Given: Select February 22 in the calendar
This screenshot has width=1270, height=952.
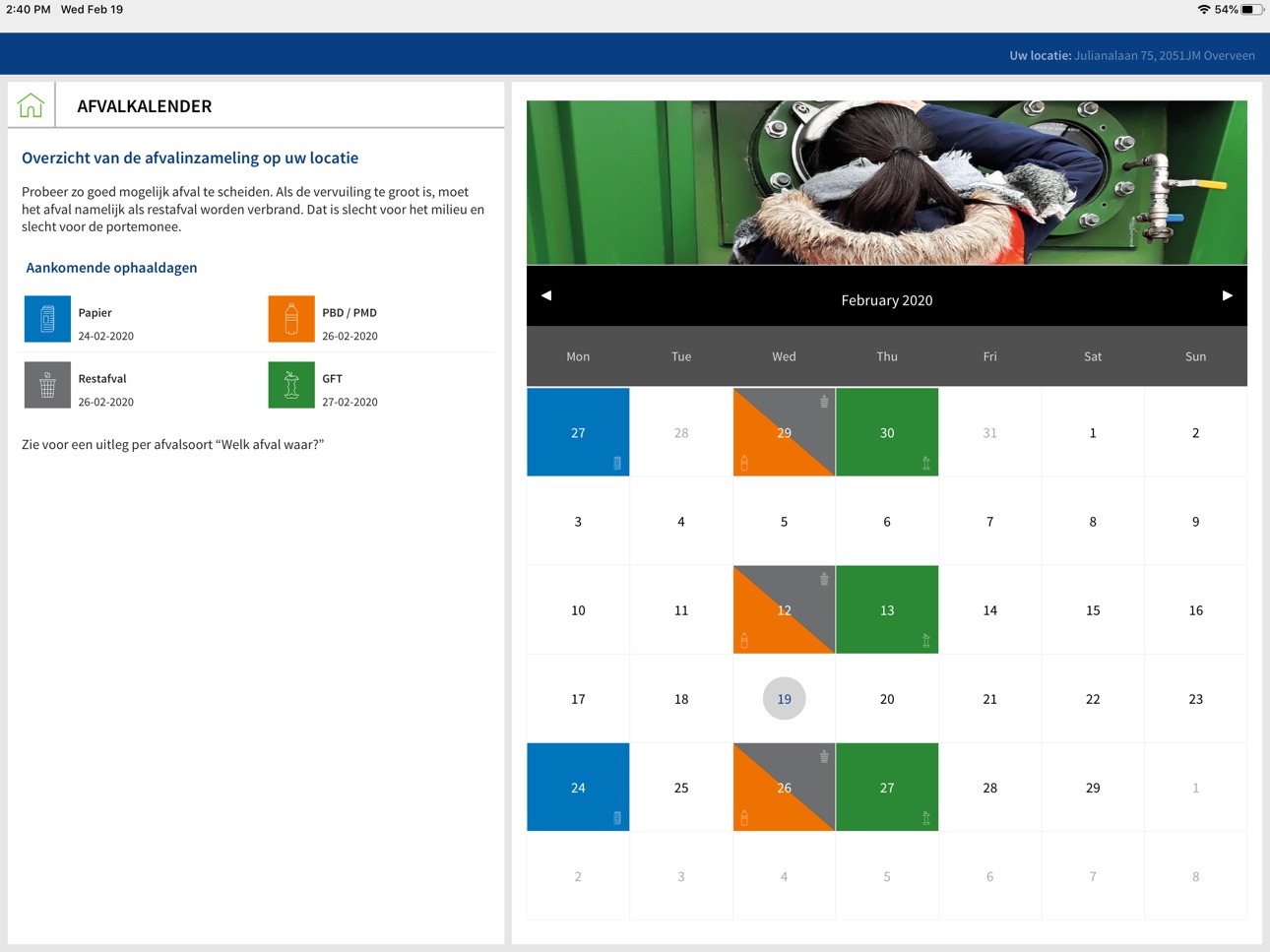Looking at the screenshot, I should [x=1093, y=699].
